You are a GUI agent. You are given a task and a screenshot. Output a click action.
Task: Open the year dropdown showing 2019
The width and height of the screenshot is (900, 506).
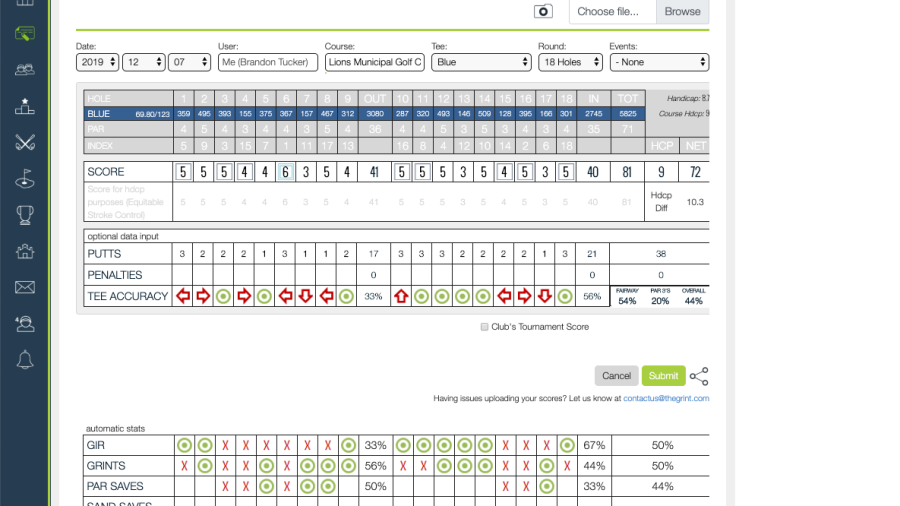coord(97,62)
